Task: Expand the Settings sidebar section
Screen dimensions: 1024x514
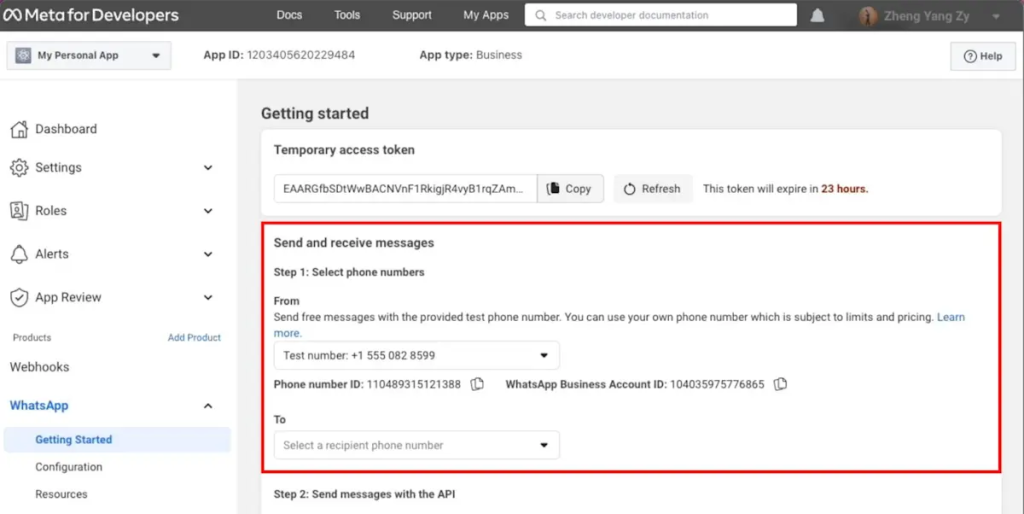Action: 208,168
